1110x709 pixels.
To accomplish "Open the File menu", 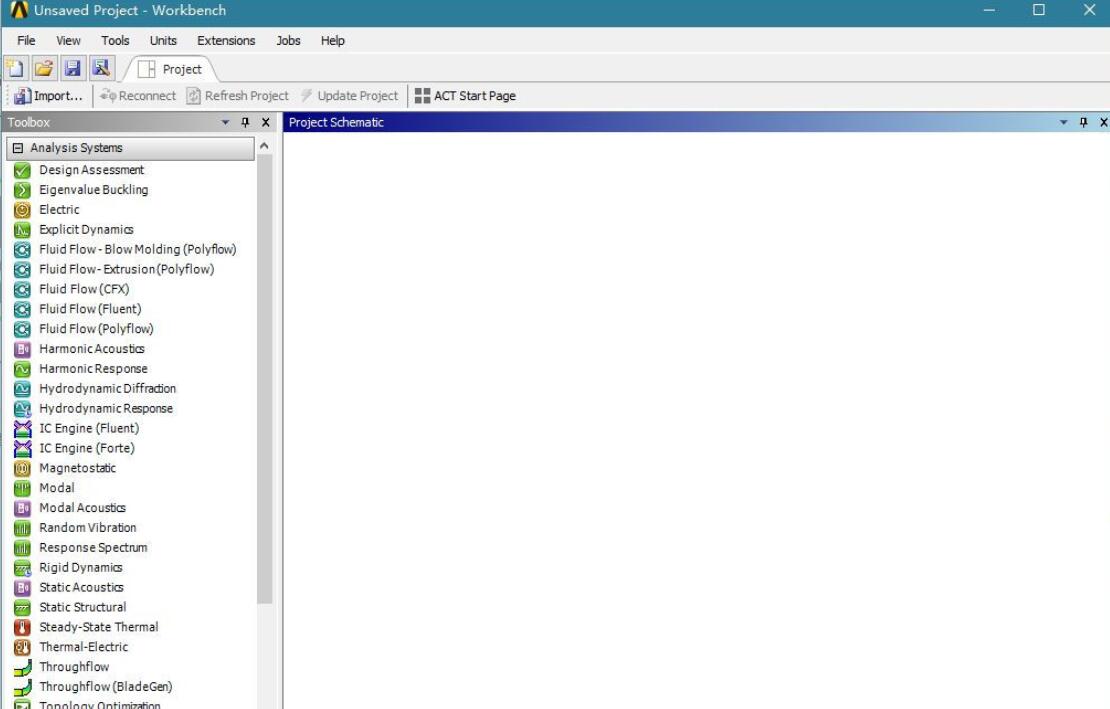I will click(x=26, y=40).
